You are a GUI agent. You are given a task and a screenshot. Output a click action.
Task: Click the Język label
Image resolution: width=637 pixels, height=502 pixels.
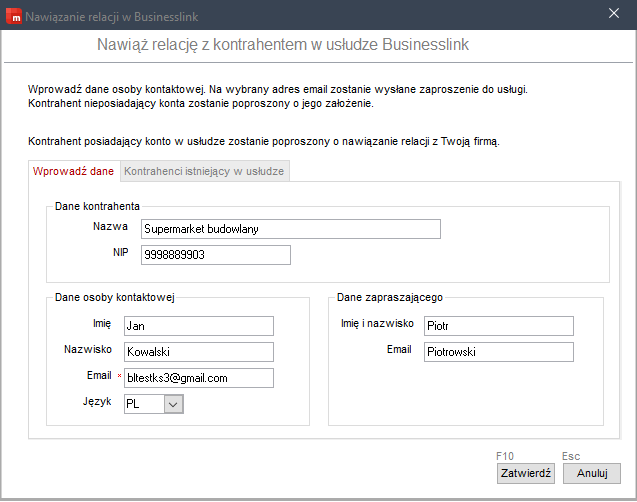click(x=97, y=402)
